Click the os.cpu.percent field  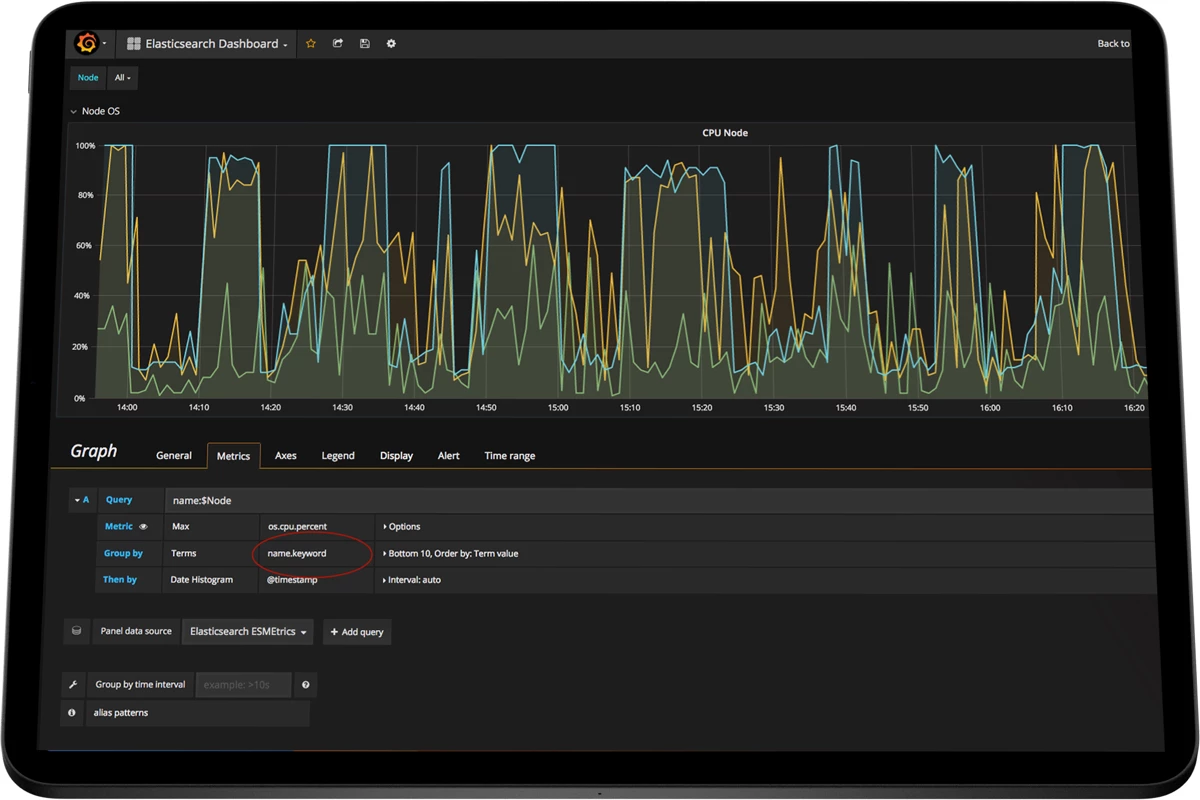click(x=316, y=527)
